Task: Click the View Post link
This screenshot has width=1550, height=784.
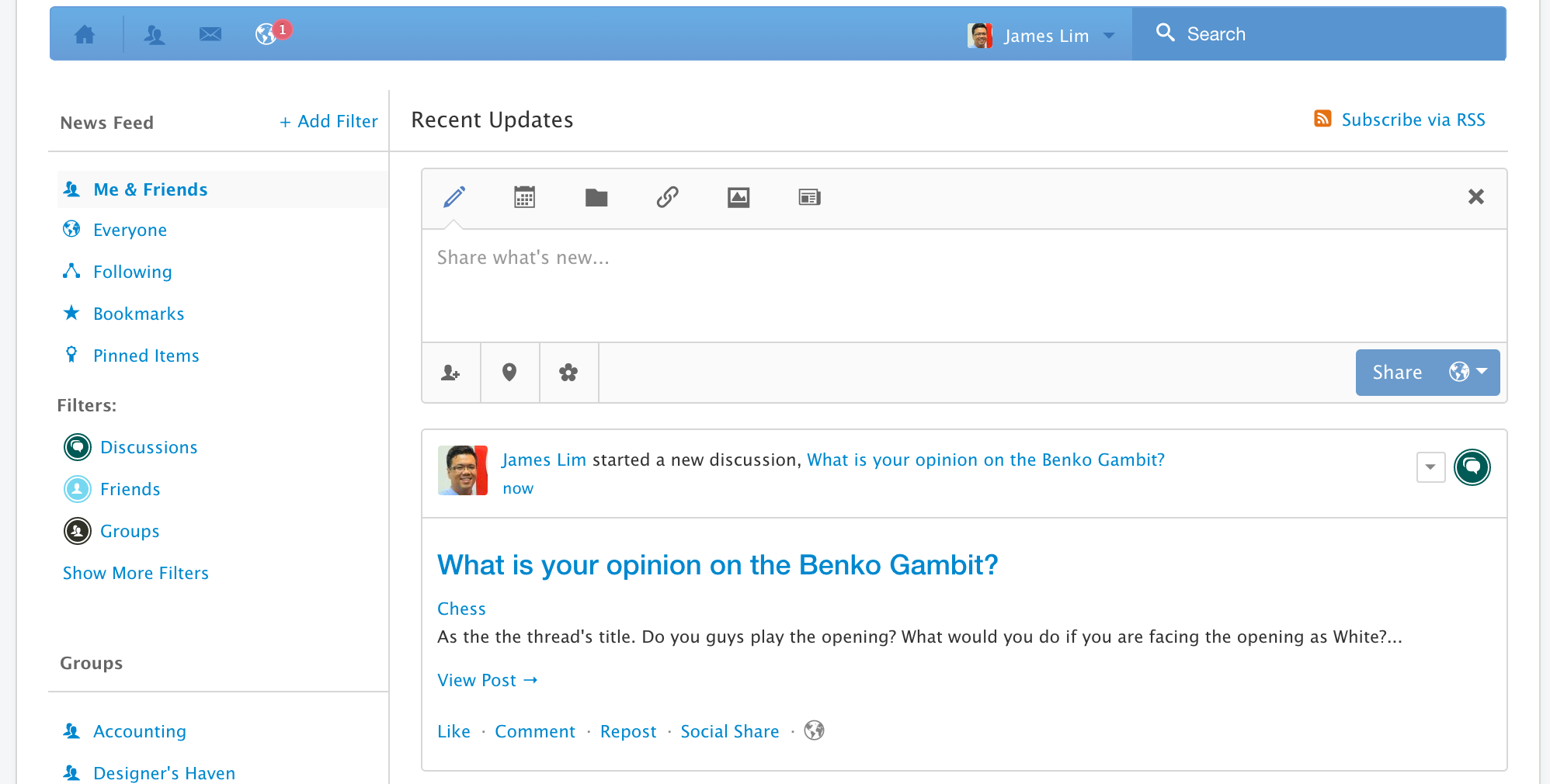Action: pos(487,680)
